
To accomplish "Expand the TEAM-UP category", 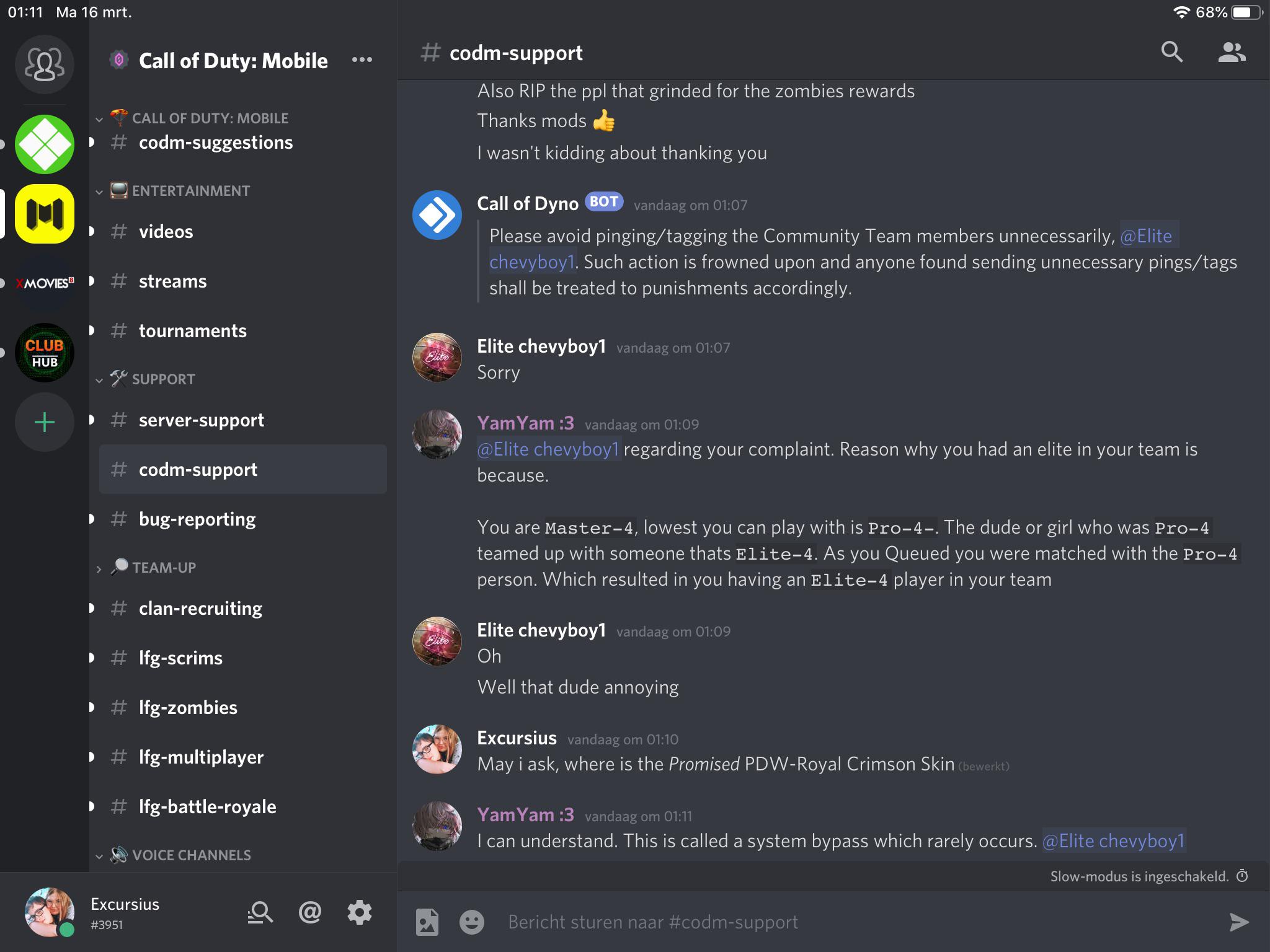I will click(x=153, y=568).
